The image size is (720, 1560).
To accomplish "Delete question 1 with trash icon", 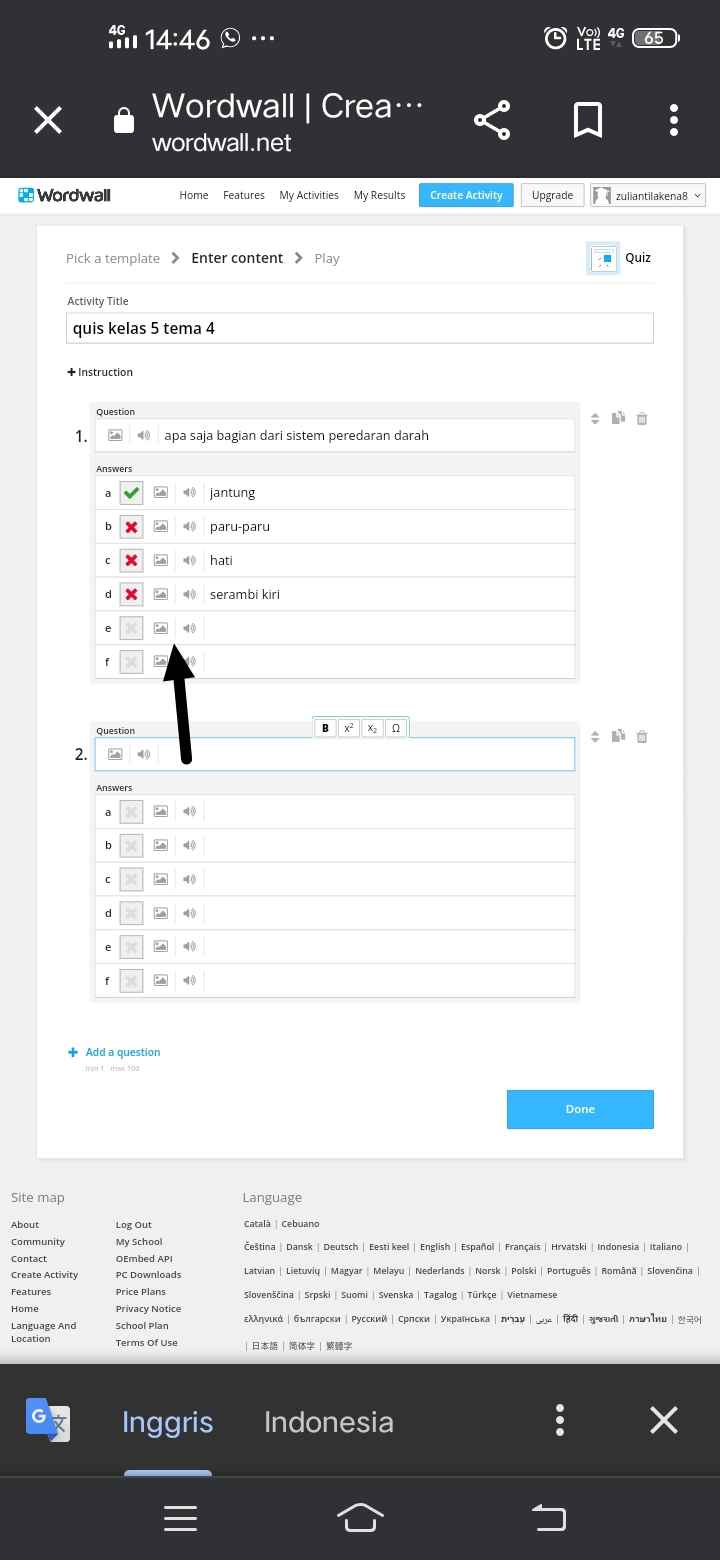I will pos(642,418).
